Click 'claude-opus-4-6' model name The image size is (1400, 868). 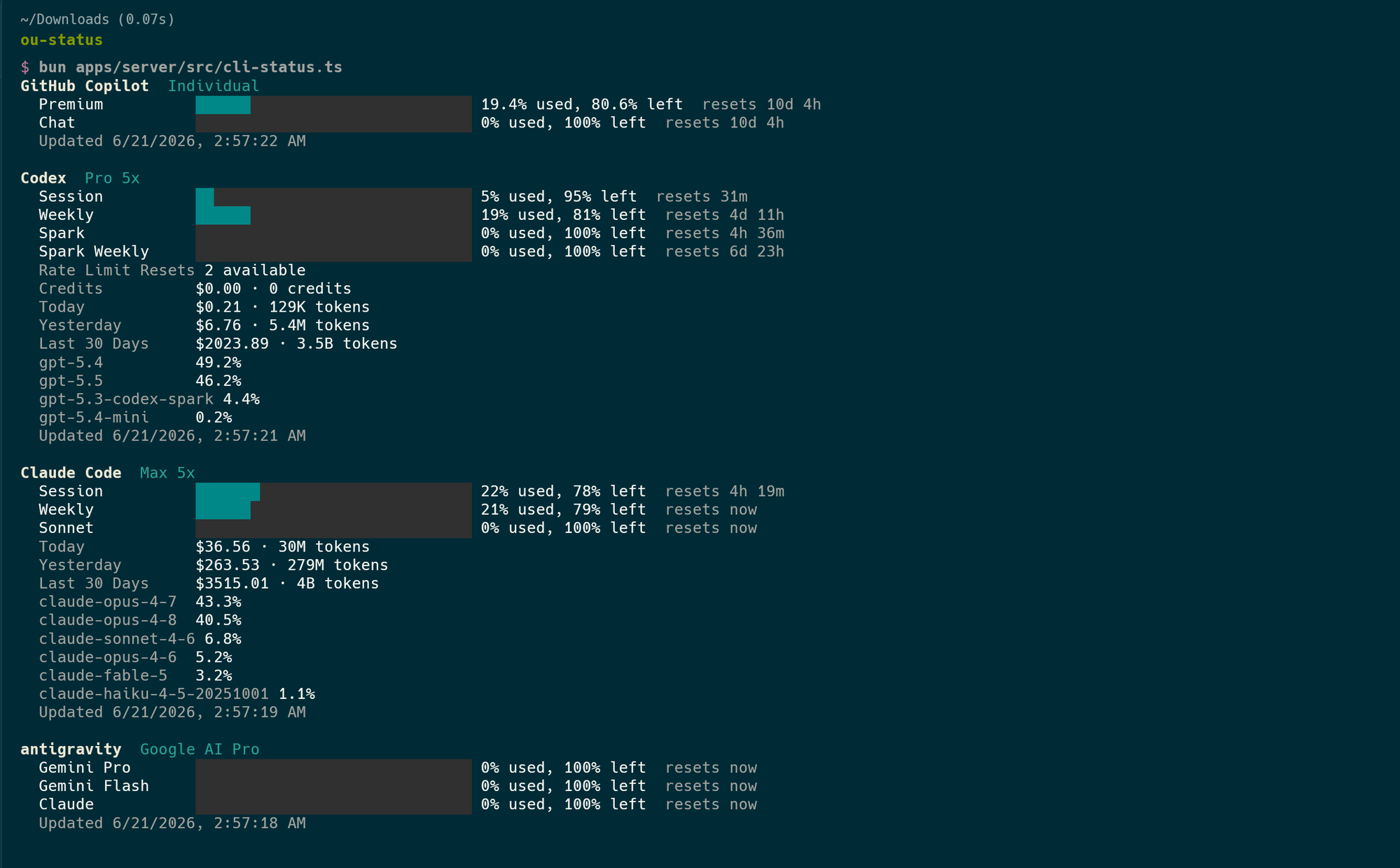(108, 657)
